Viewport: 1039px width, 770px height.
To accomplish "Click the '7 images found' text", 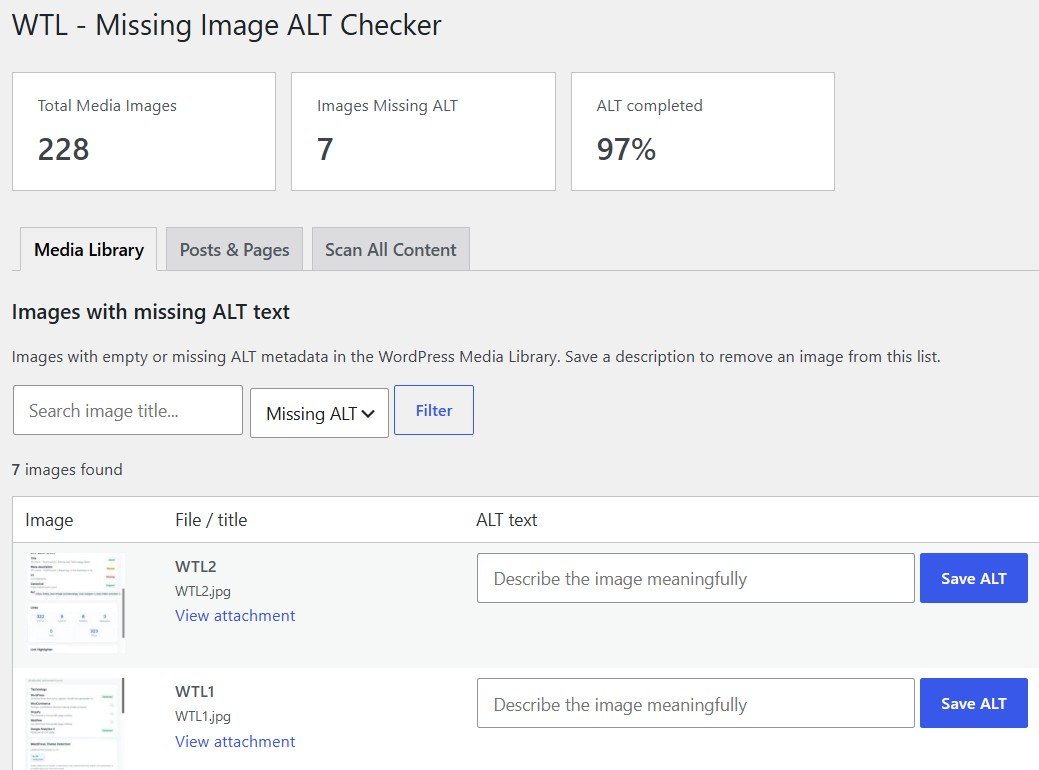I will click(x=67, y=470).
